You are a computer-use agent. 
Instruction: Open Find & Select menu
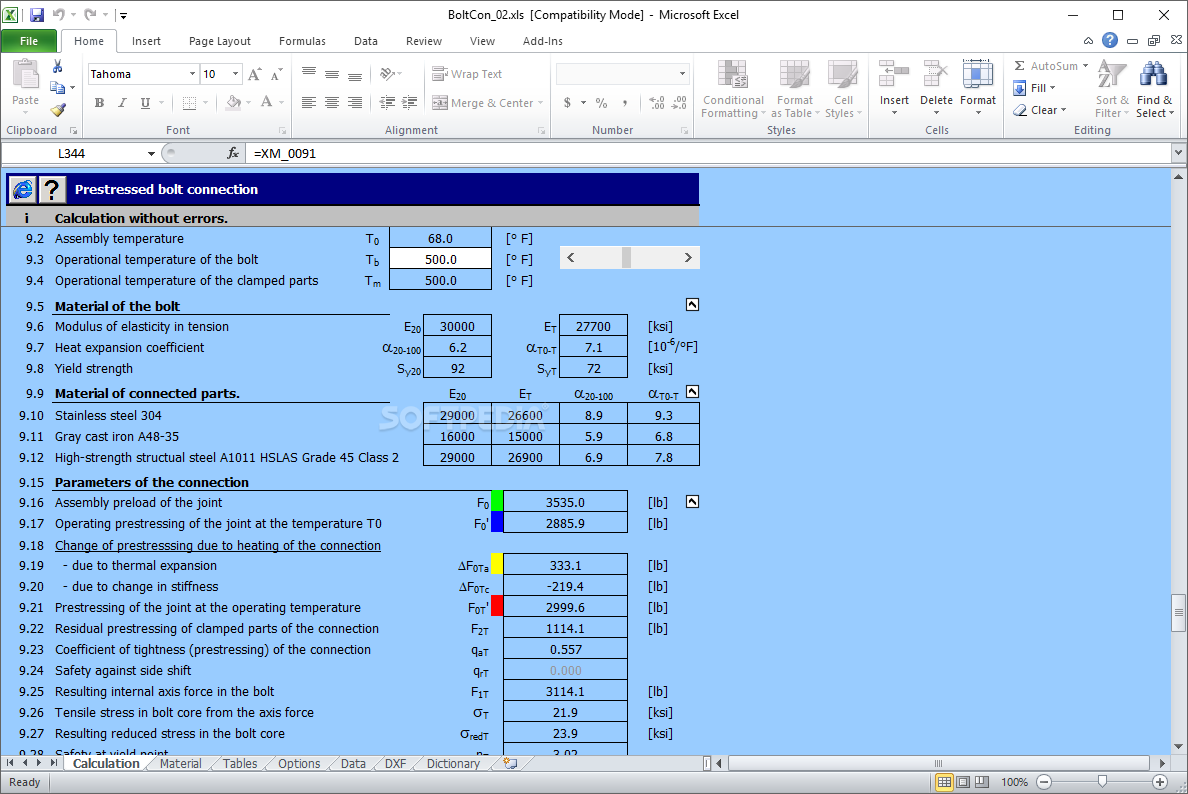click(x=1154, y=89)
